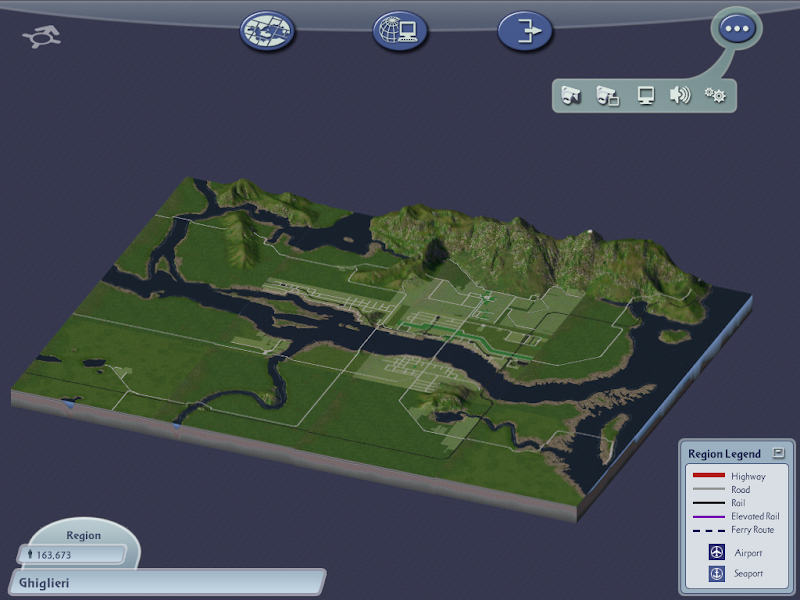Screen dimensions: 800x600
Task: Click the region population value 163,673
Action: (54, 555)
